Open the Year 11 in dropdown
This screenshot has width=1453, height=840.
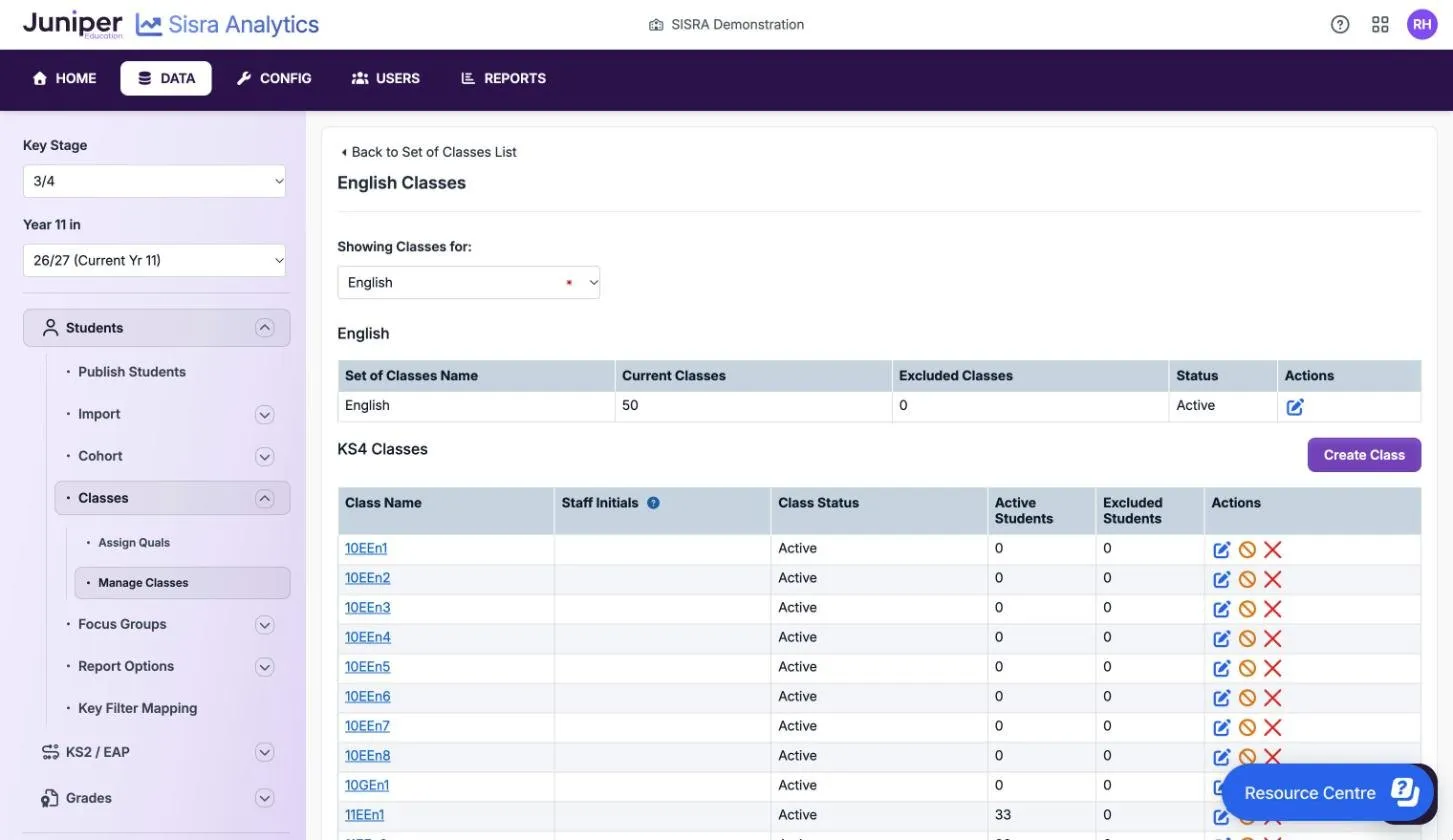coord(154,260)
